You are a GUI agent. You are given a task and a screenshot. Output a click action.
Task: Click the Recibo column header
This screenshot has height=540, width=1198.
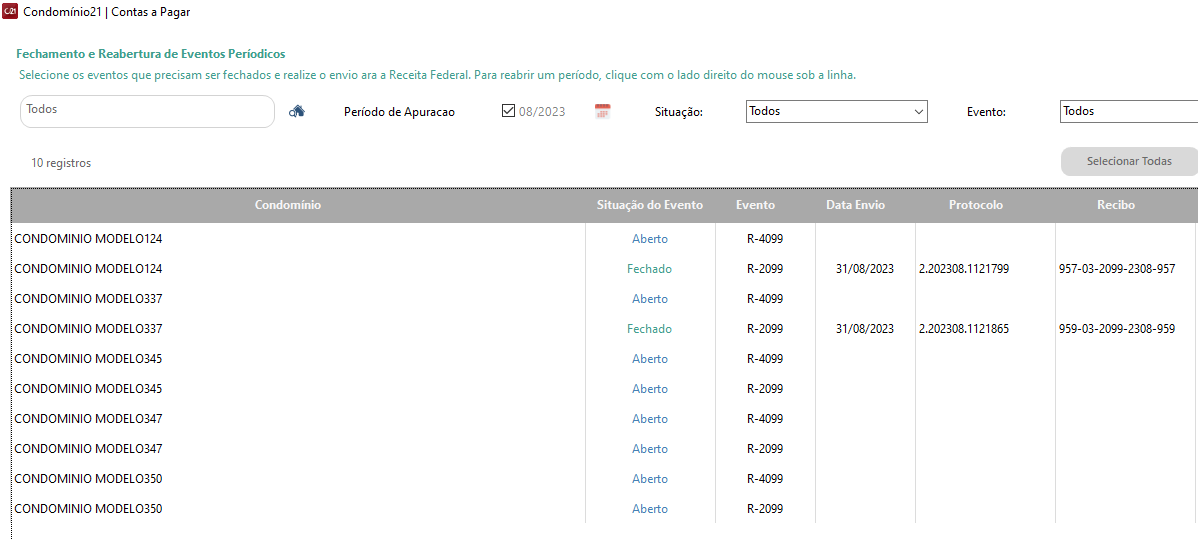(x=1118, y=205)
